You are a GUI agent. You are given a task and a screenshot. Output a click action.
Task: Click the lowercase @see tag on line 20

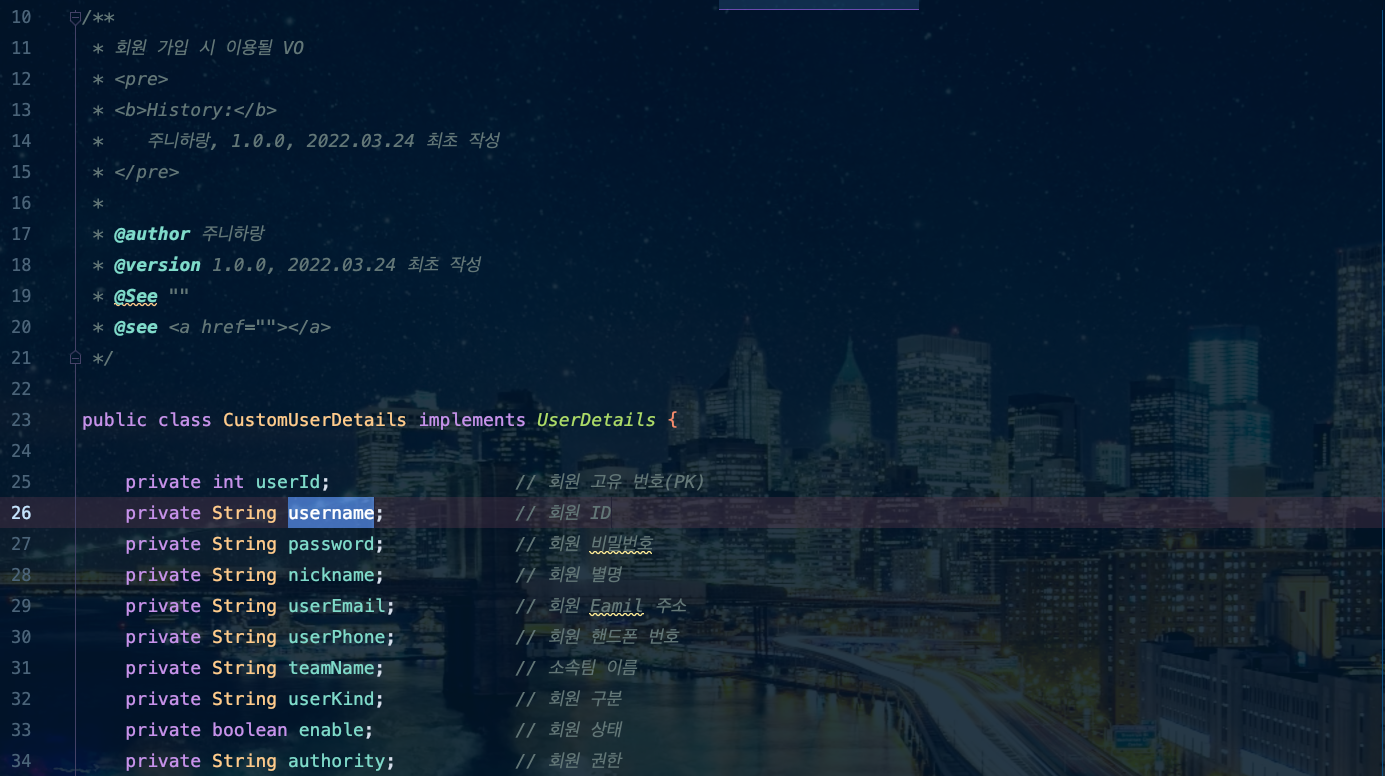point(136,327)
